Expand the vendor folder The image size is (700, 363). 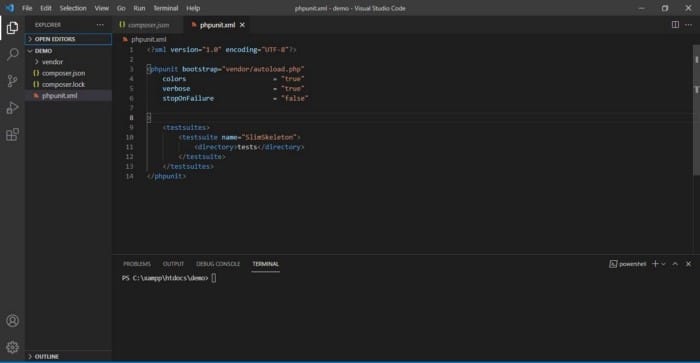pos(68,62)
